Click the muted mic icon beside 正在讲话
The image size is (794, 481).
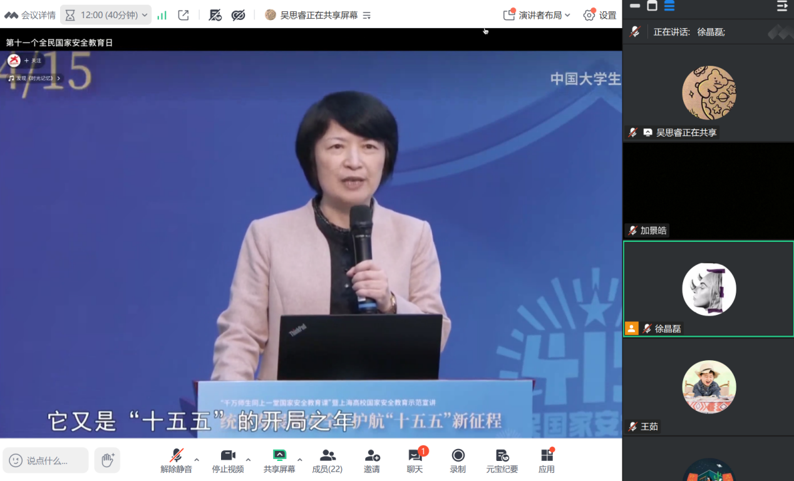[x=635, y=32]
